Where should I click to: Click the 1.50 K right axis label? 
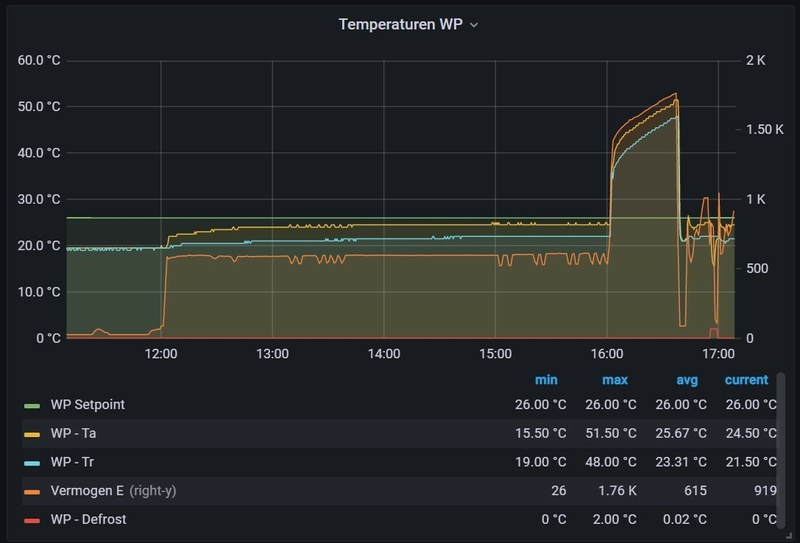pyautogui.click(x=765, y=130)
